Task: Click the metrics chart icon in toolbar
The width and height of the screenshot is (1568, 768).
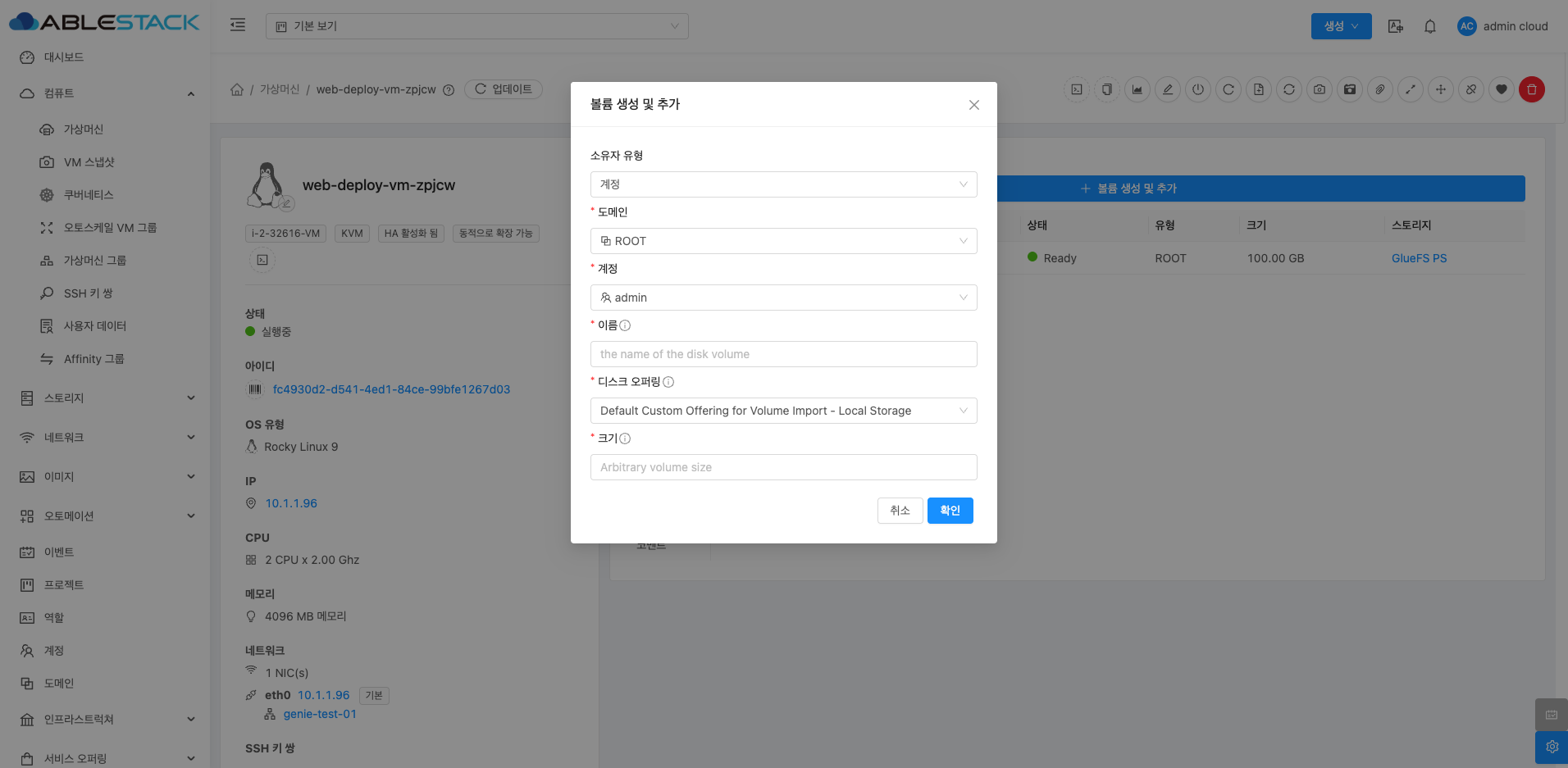Action: coord(1137,89)
